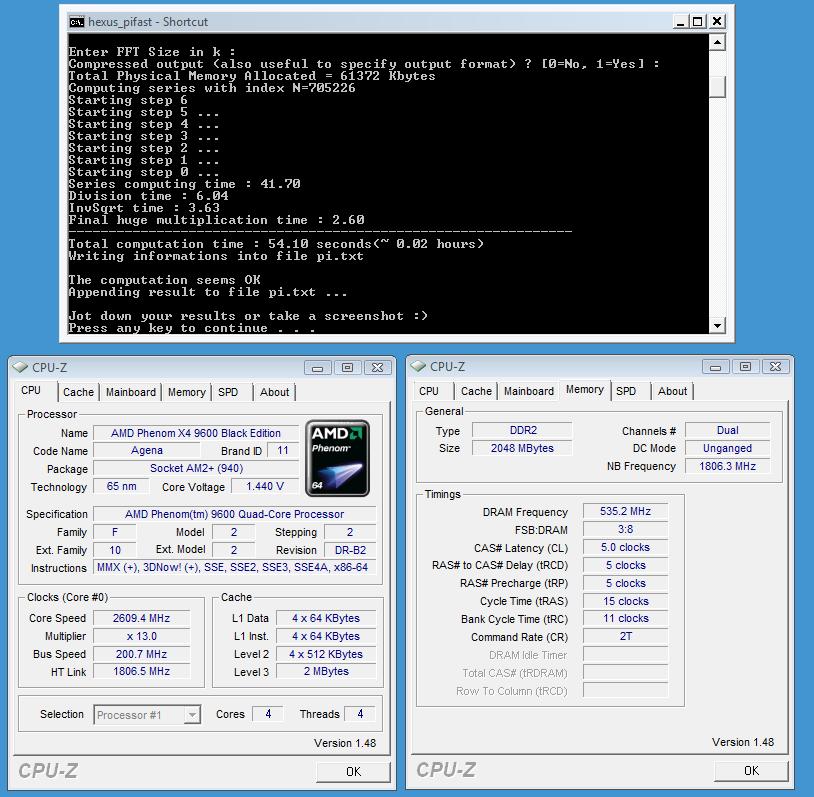Click the Cores count value
The image size is (814, 797).
[268, 714]
